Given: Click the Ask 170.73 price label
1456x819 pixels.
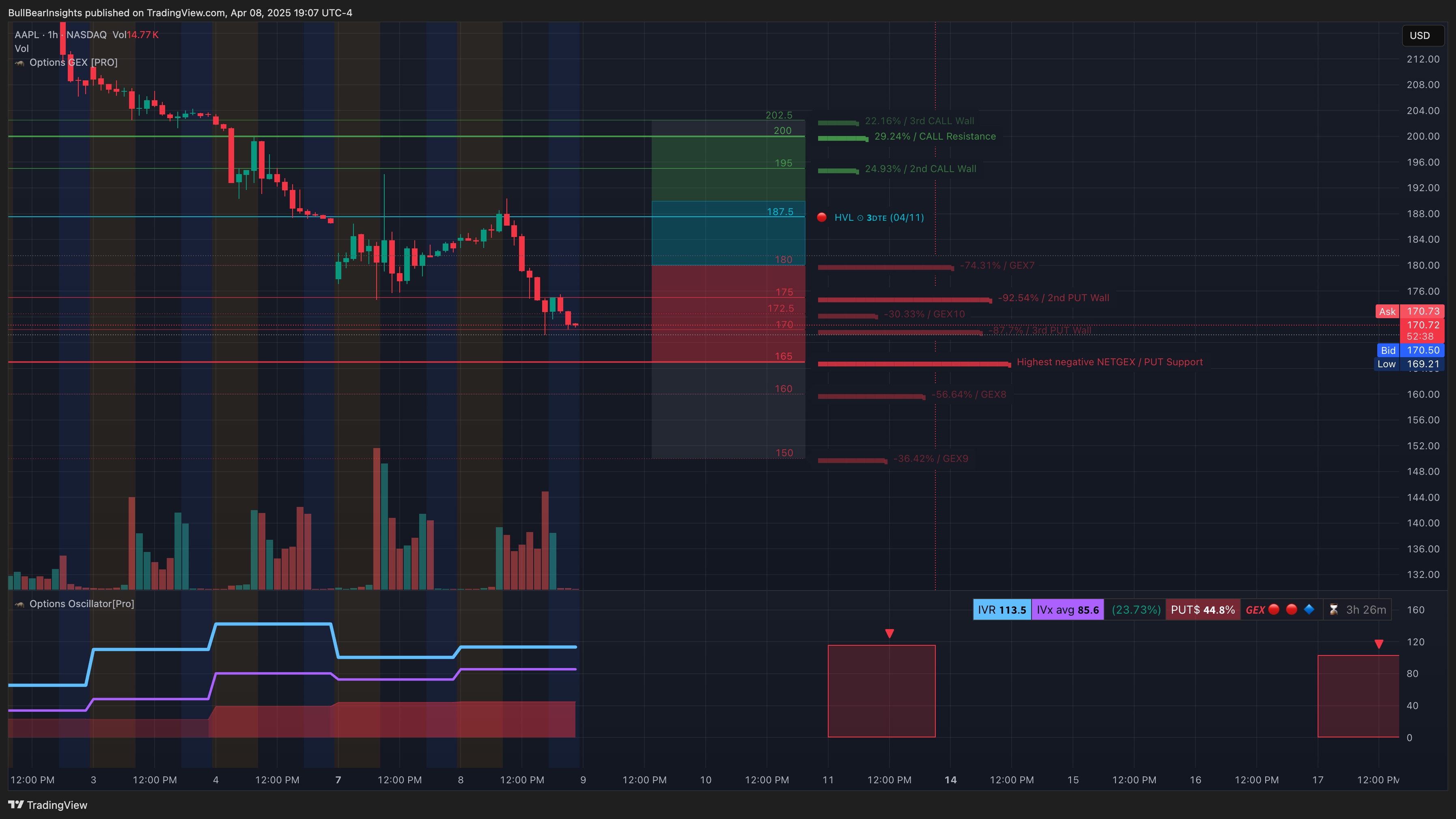Looking at the screenshot, I should [1410, 311].
